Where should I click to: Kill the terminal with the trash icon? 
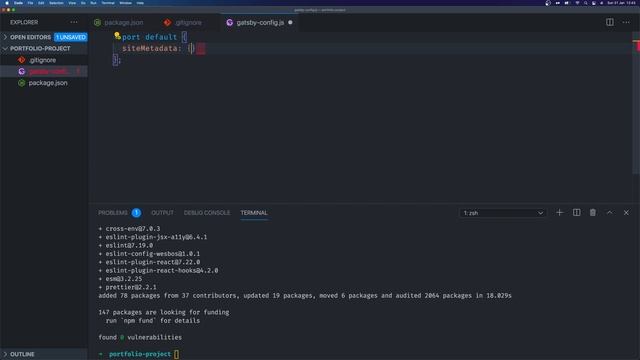tap(593, 213)
